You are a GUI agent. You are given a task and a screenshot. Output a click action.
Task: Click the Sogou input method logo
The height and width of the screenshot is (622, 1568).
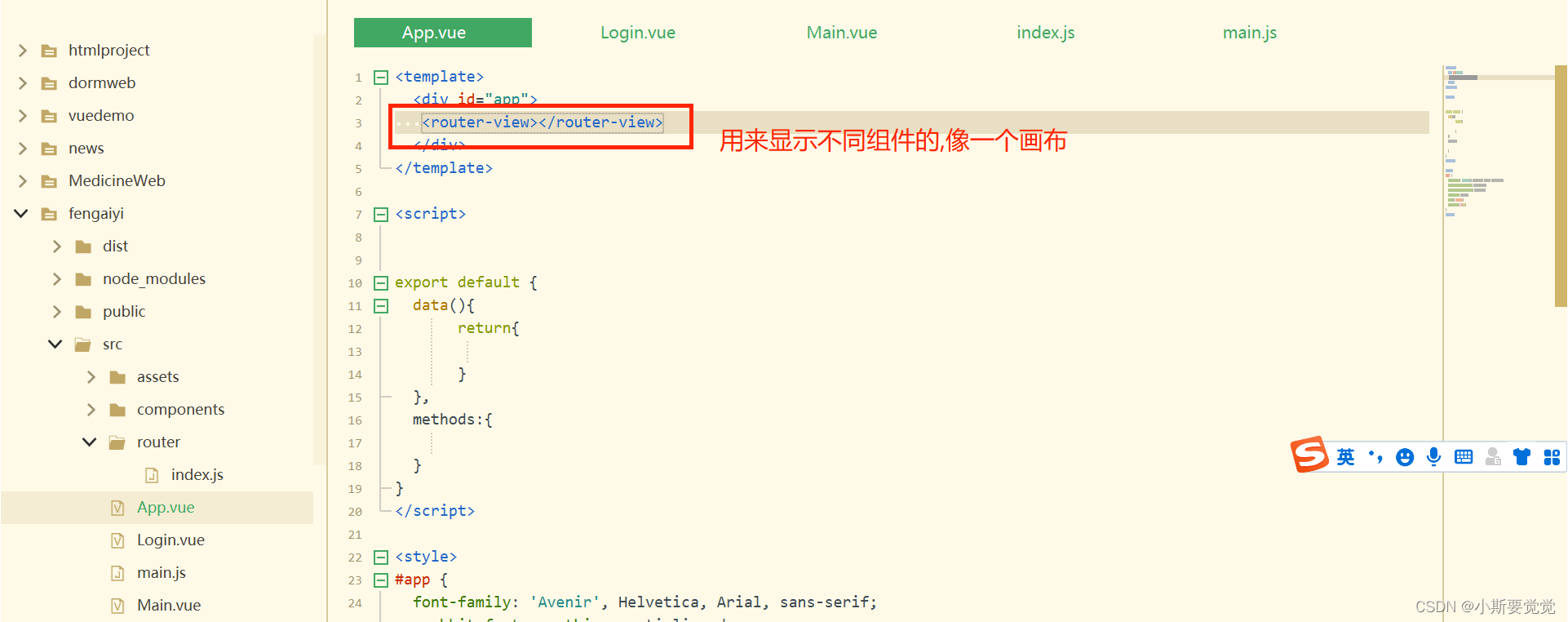(1309, 455)
